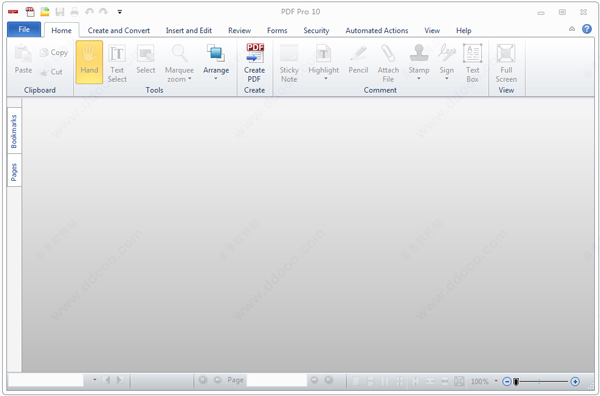Screen dimensions: 600x396
Task: Click the blue help question mark icon
Action: [x=587, y=29]
